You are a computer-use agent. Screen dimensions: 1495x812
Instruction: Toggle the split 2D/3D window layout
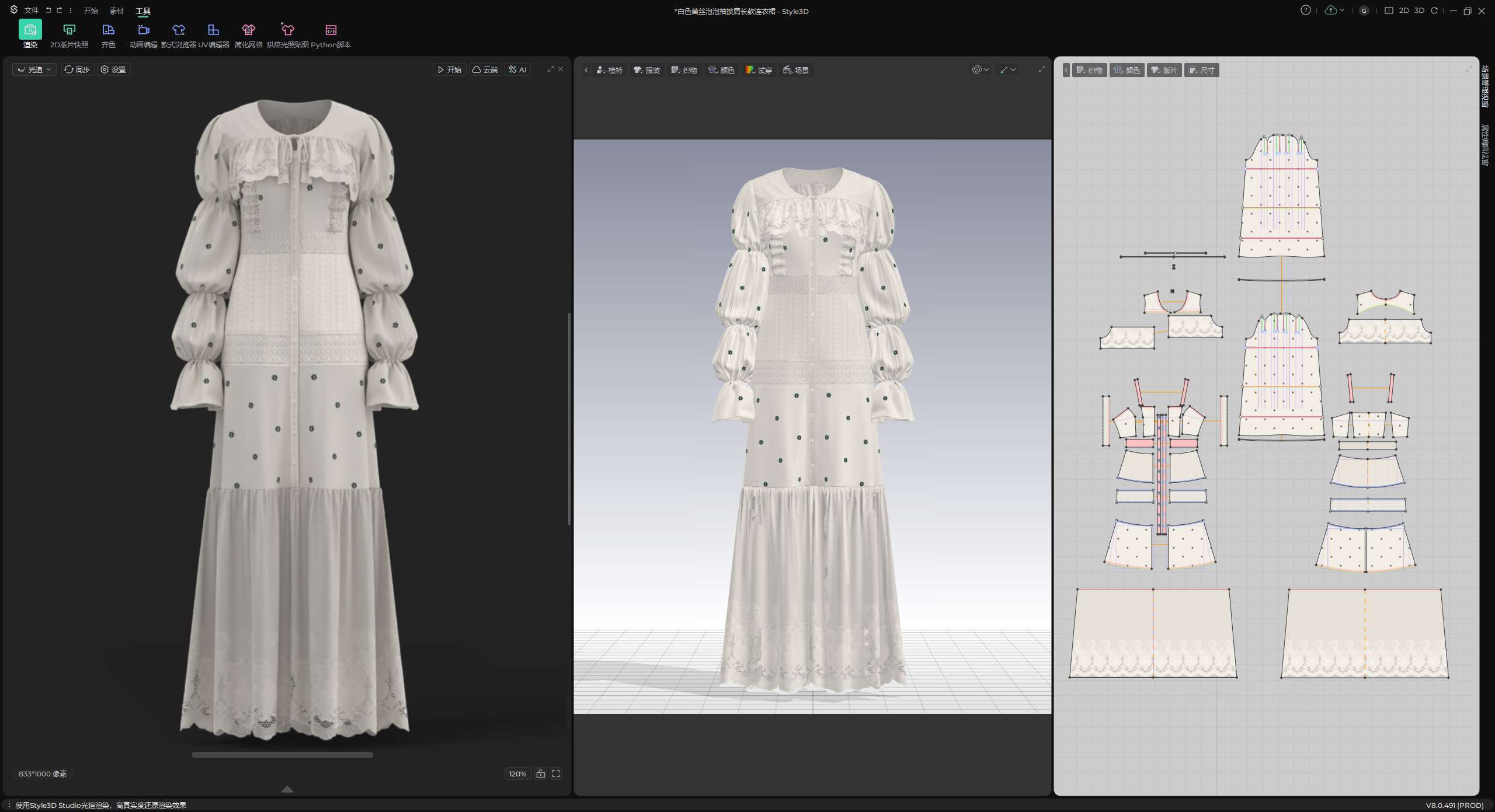[1389, 11]
